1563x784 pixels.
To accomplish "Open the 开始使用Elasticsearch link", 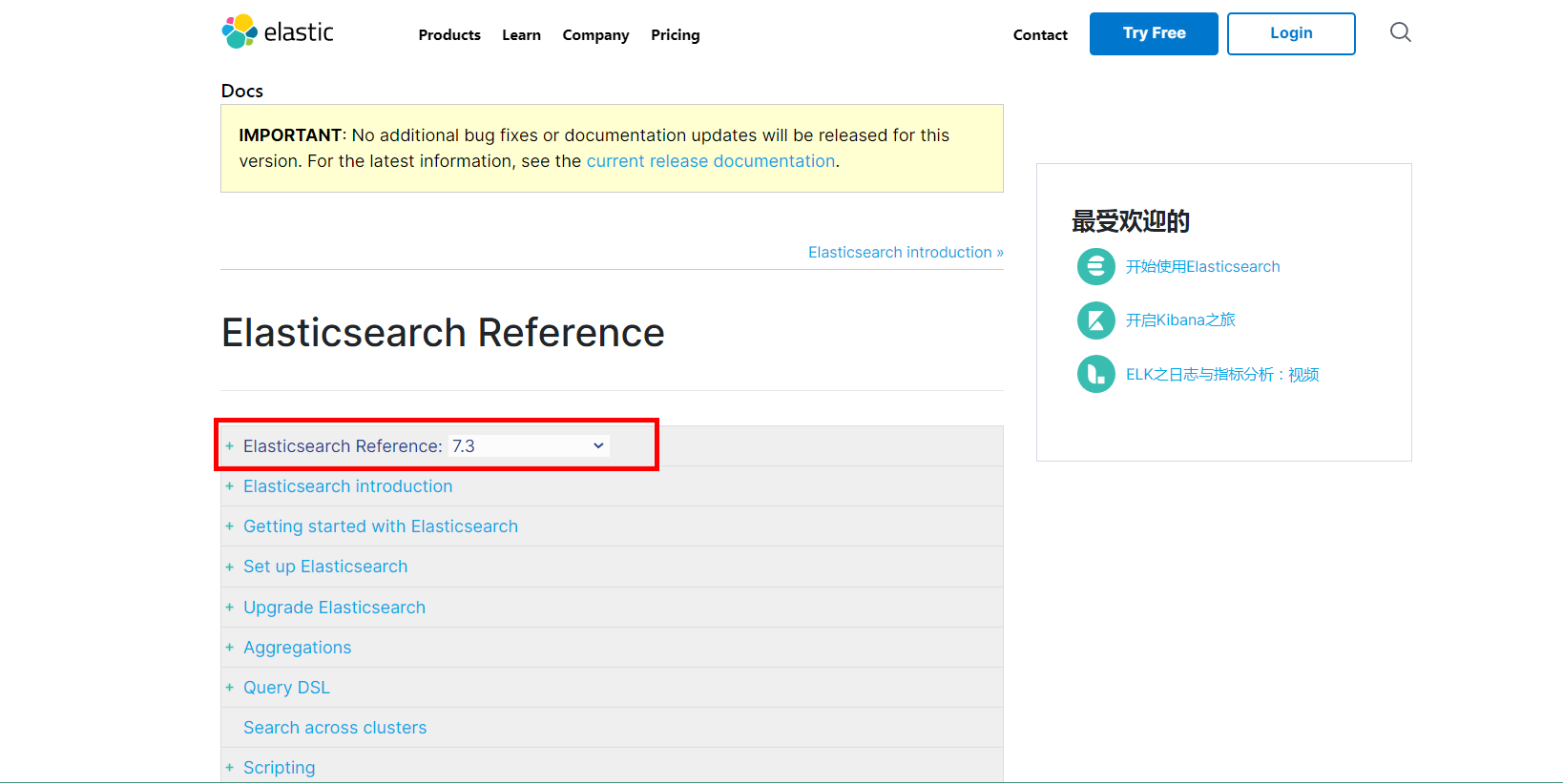I will click(x=1202, y=267).
